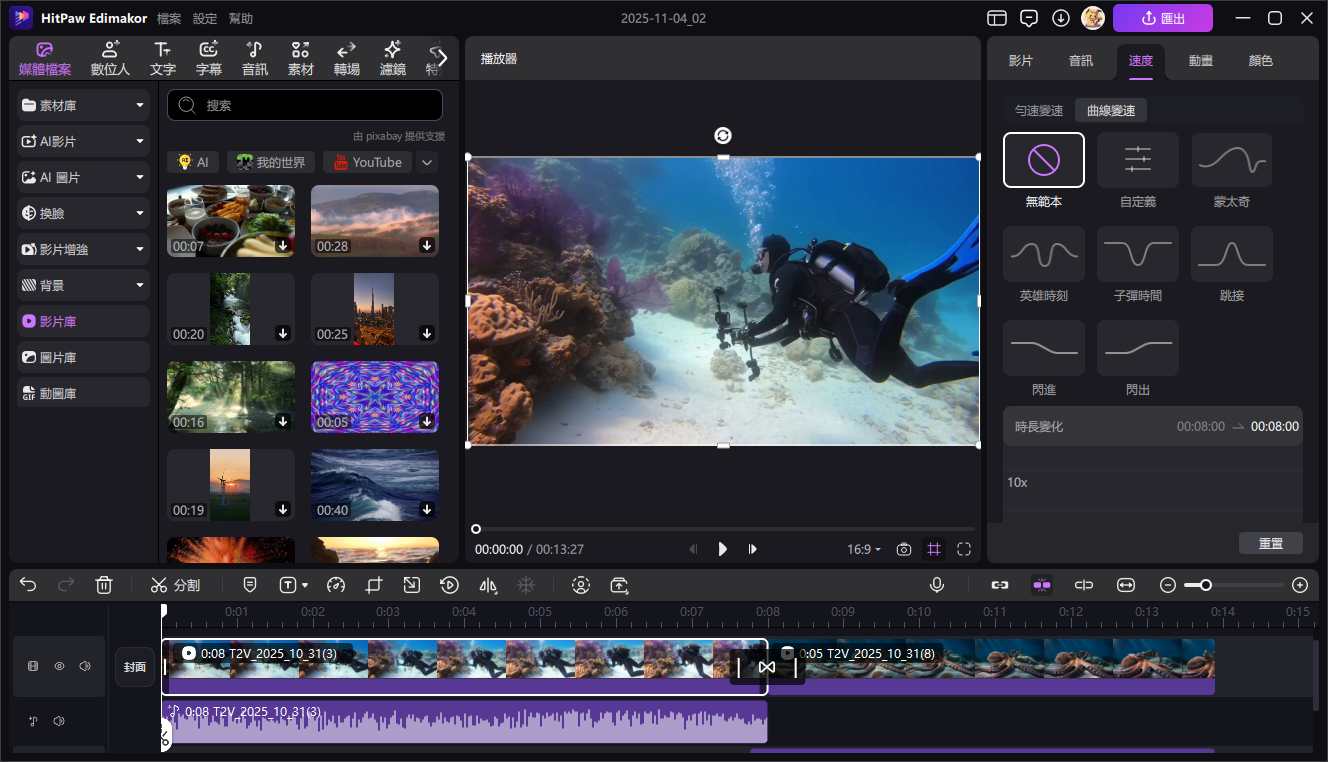Switch to the 動畫 tab in properties panel
Screen dimensions: 1328x762
click(1201, 61)
